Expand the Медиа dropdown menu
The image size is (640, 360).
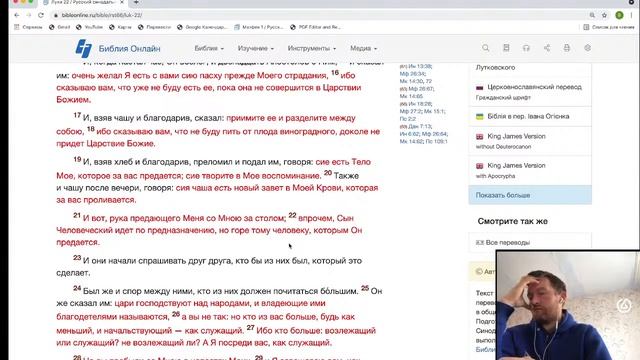363,48
